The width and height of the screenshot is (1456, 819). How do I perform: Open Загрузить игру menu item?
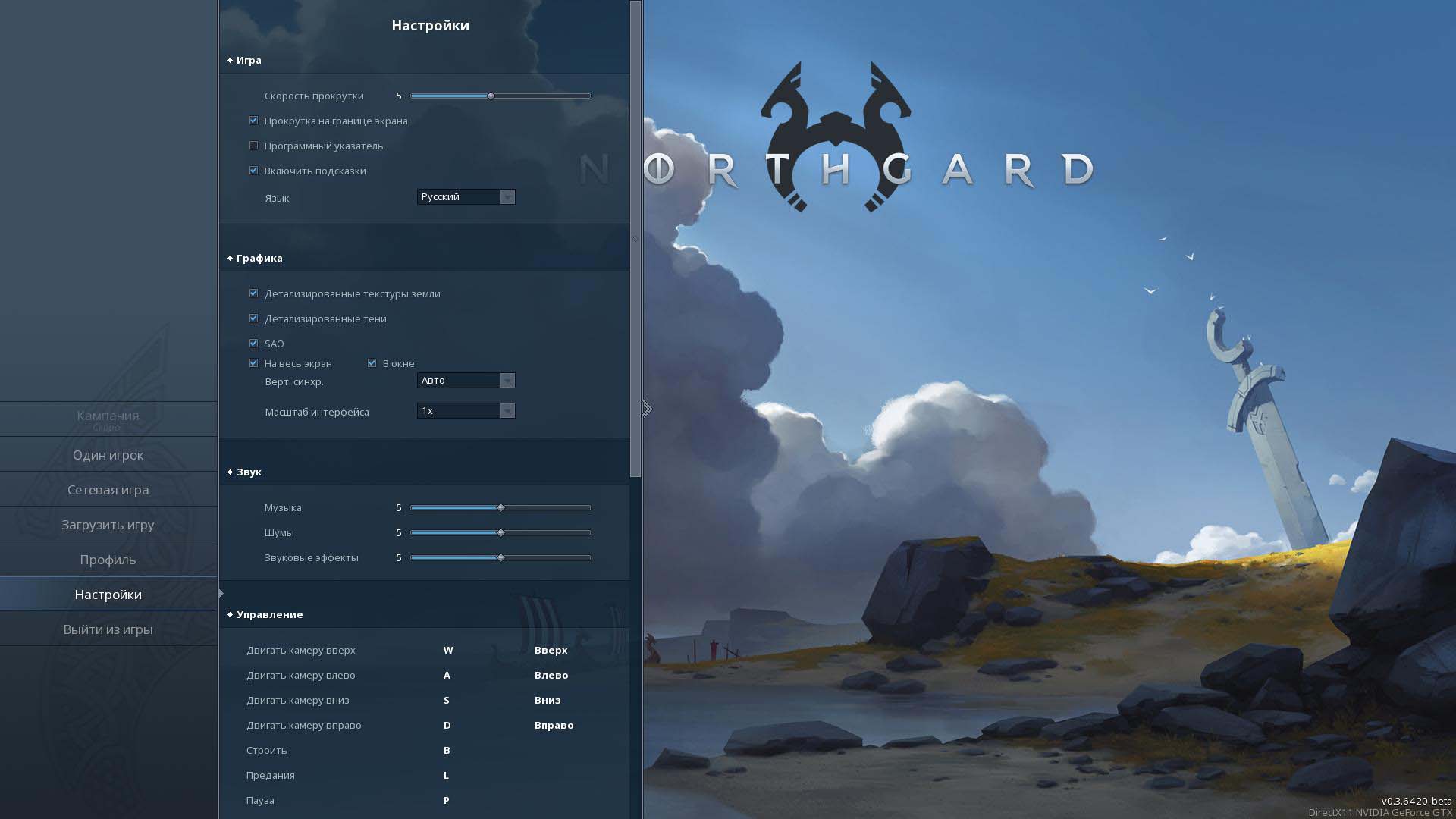coord(108,525)
